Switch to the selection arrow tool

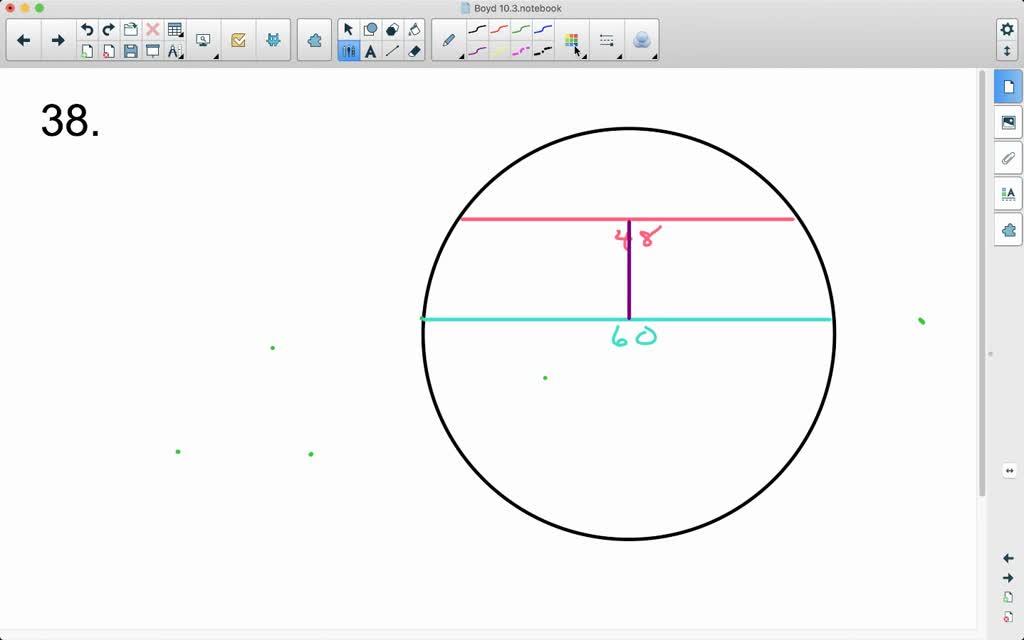click(348, 29)
